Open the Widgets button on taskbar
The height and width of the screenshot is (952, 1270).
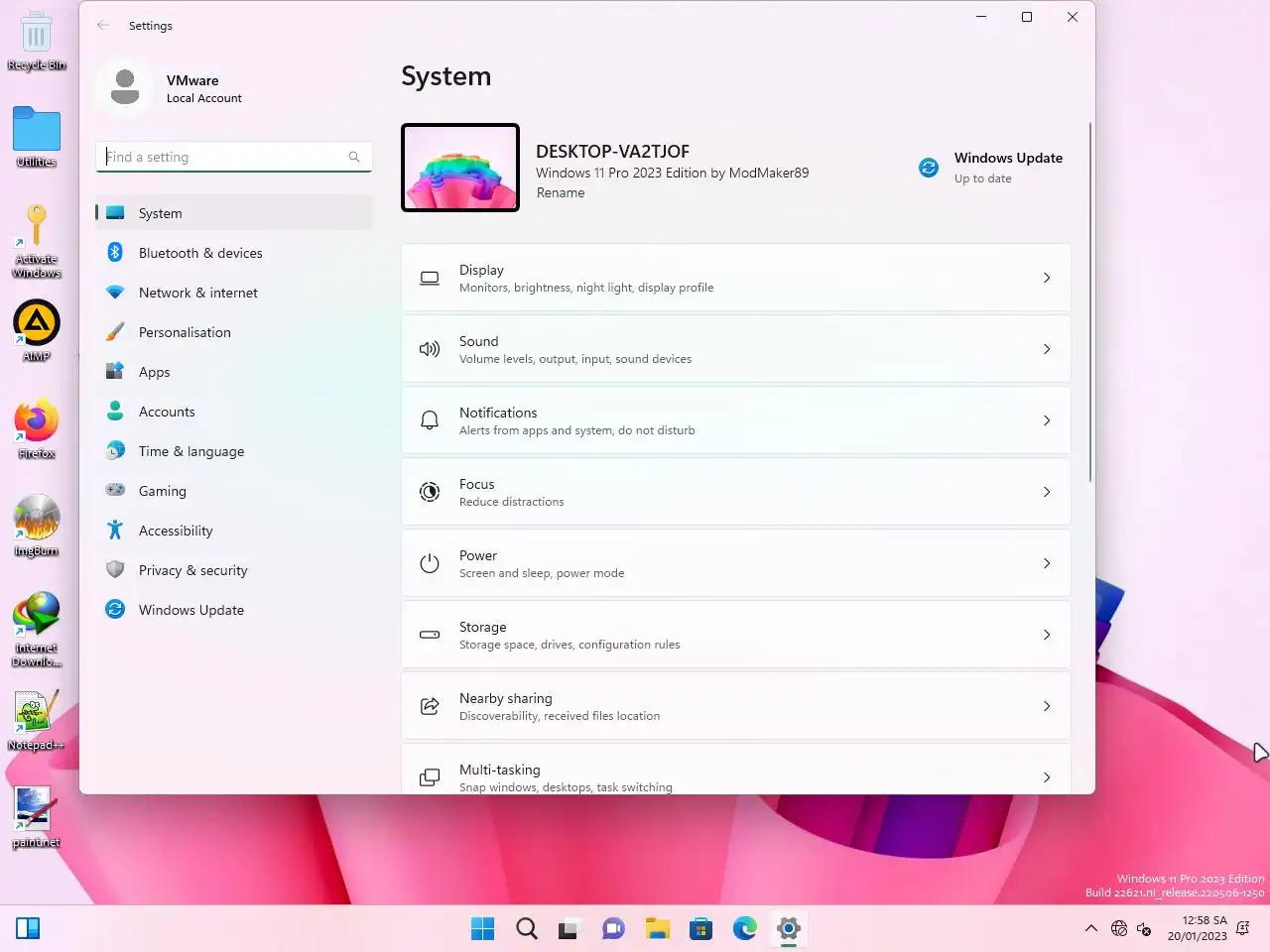tap(28, 928)
